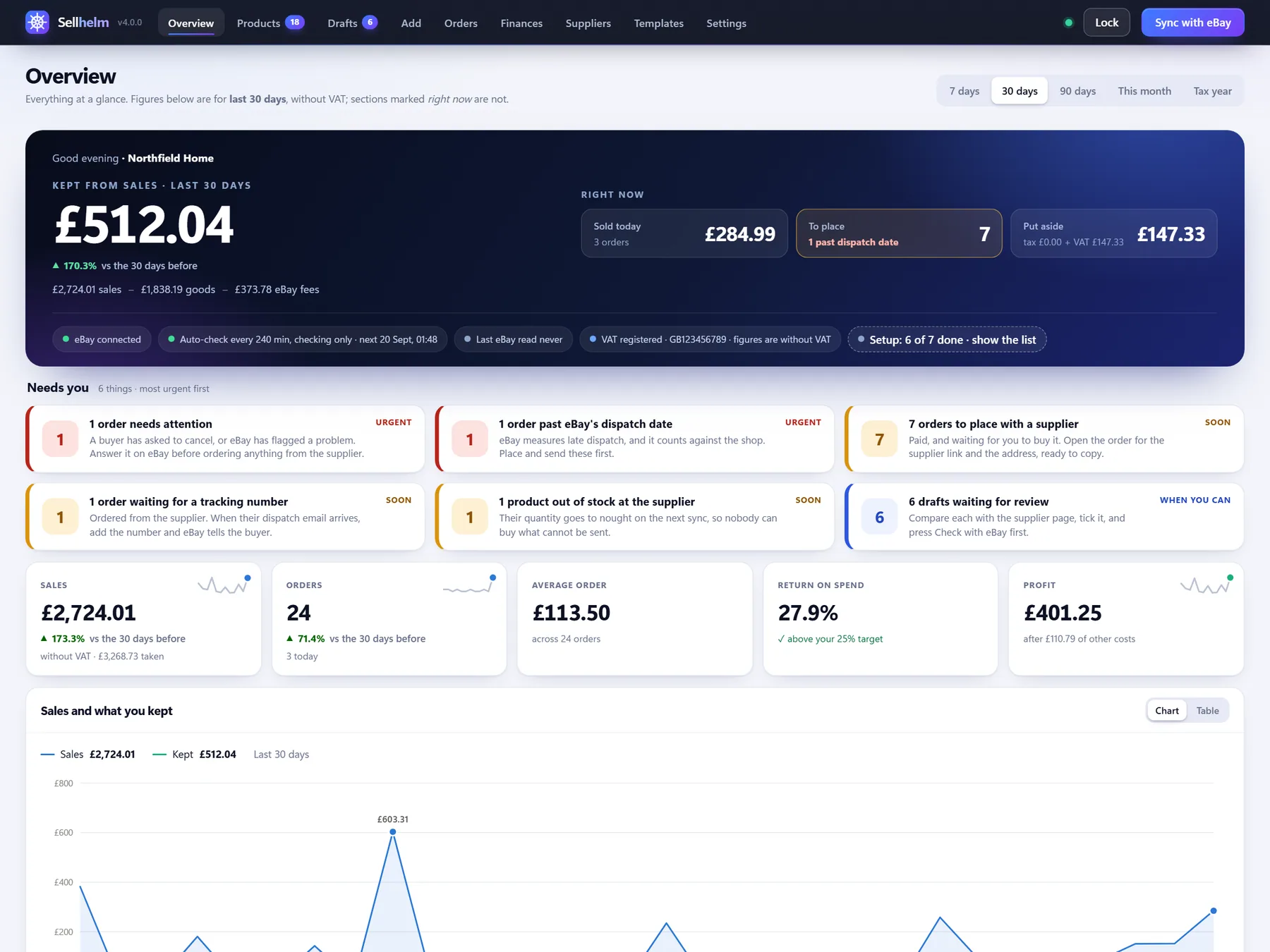Click Sync with eBay
Viewport: 1270px width, 952px height.
pyautogui.click(x=1192, y=23)
